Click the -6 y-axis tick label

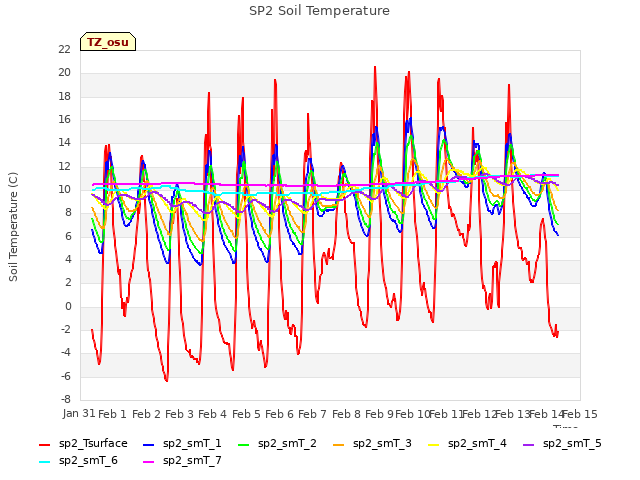pos(66,376)
